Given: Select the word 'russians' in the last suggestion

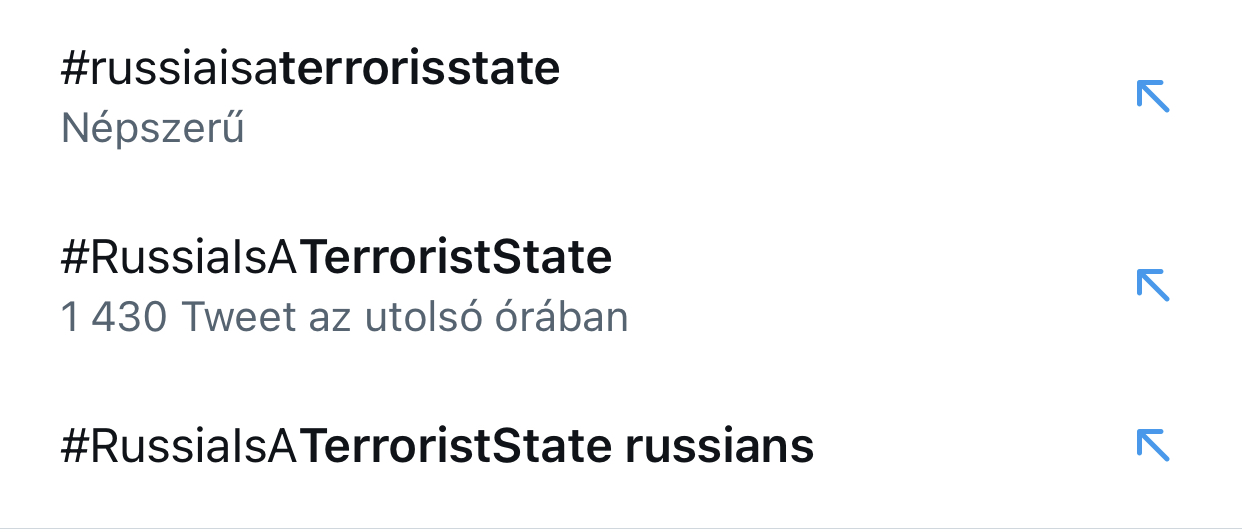Looking at the screenshot, I should [720, 447].
